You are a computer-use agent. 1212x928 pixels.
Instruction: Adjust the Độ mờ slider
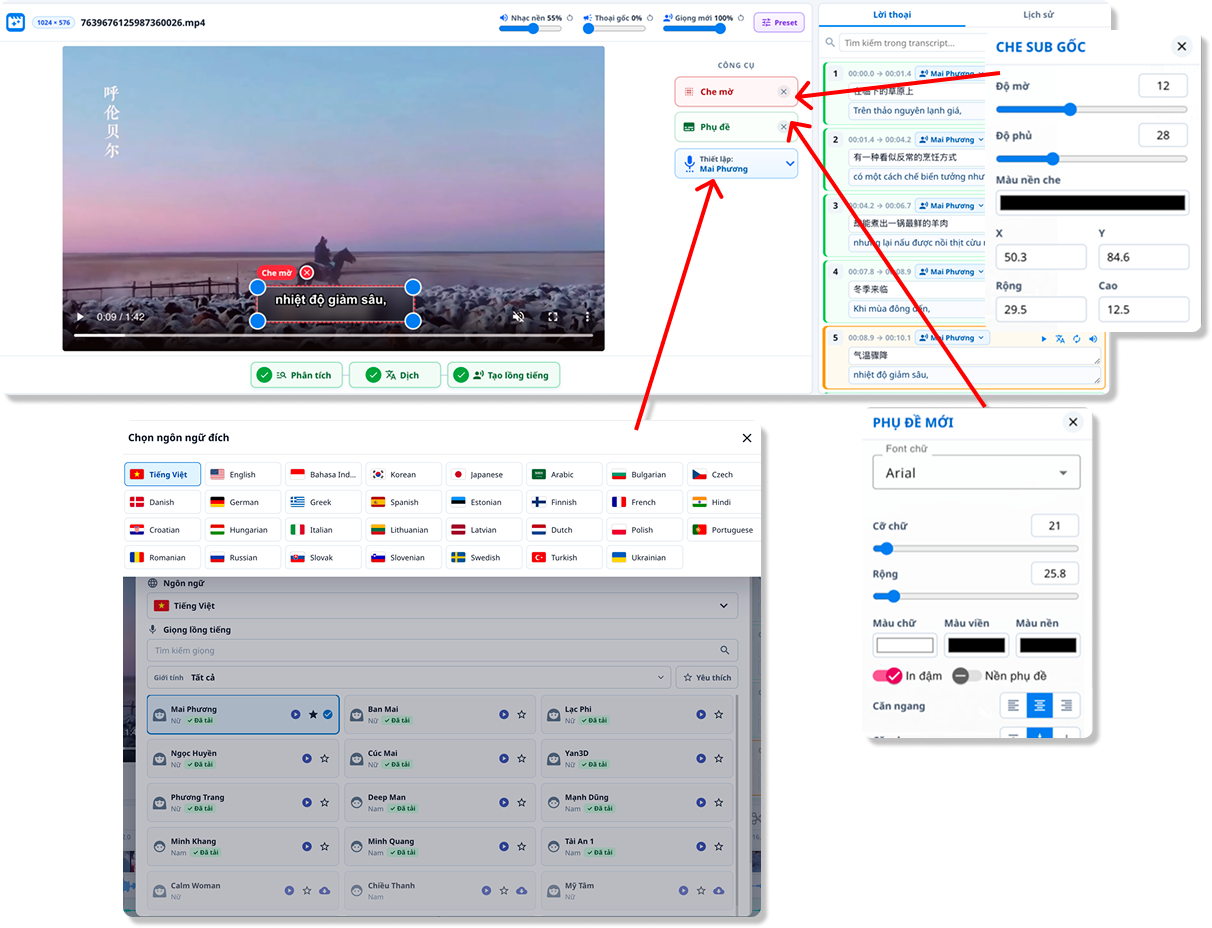(x=1092, y=109)
